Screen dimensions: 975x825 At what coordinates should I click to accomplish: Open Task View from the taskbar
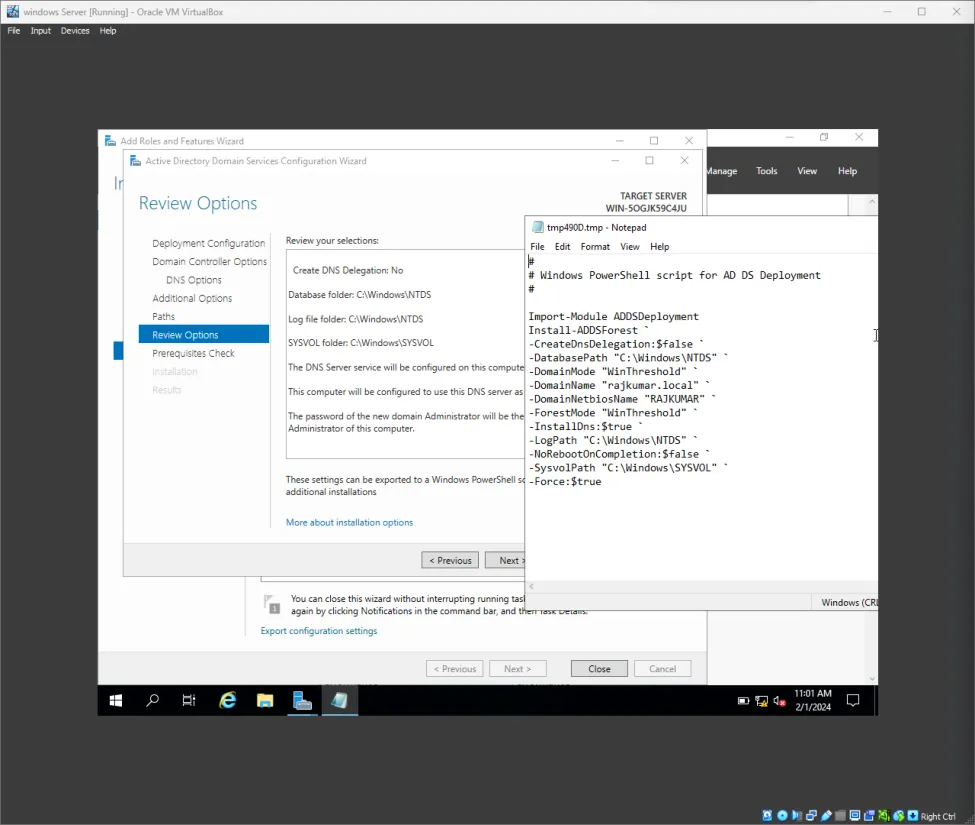pos(189,701)
